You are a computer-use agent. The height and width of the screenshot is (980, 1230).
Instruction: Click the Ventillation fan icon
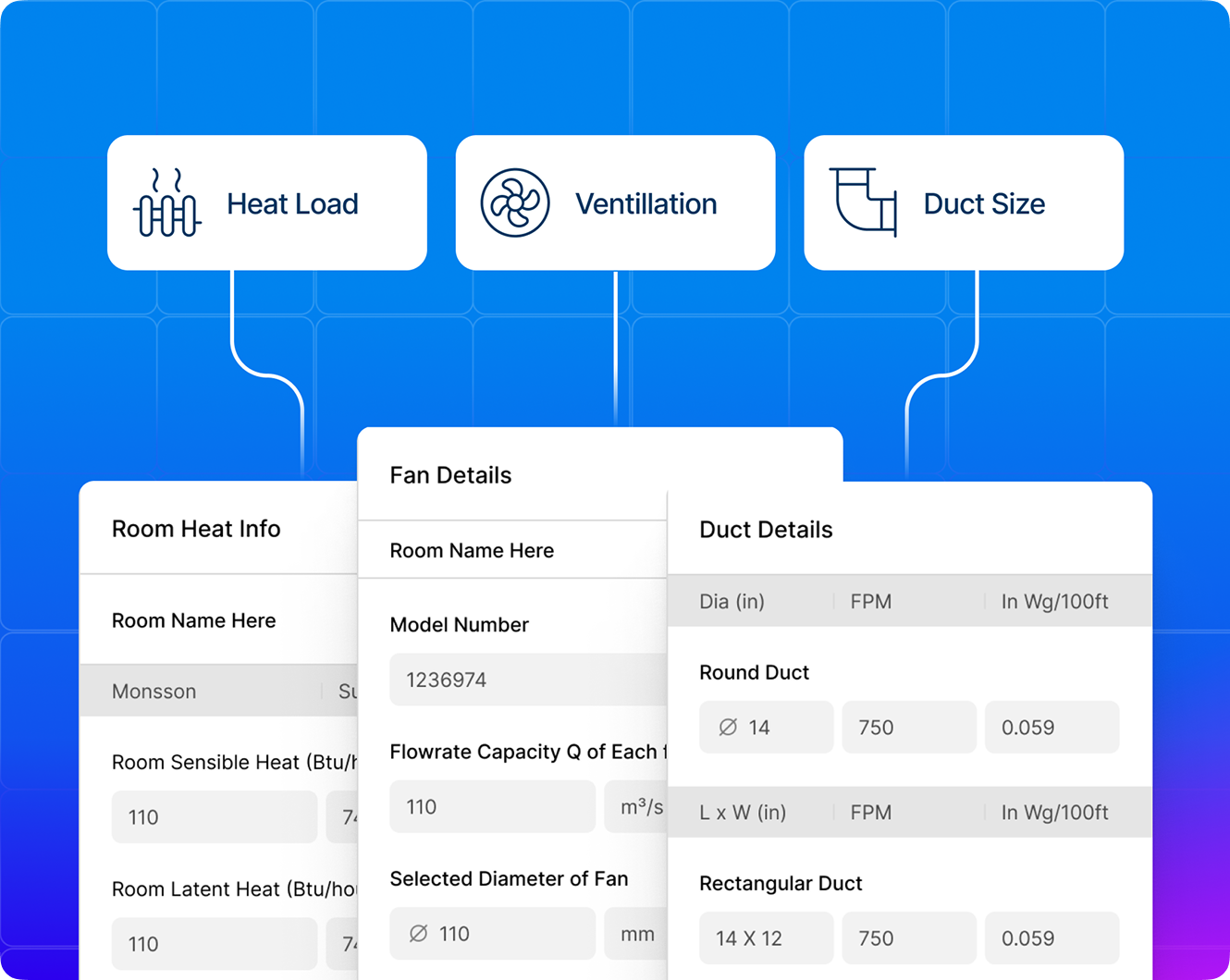pyautogui.click(x=515, y=202)
